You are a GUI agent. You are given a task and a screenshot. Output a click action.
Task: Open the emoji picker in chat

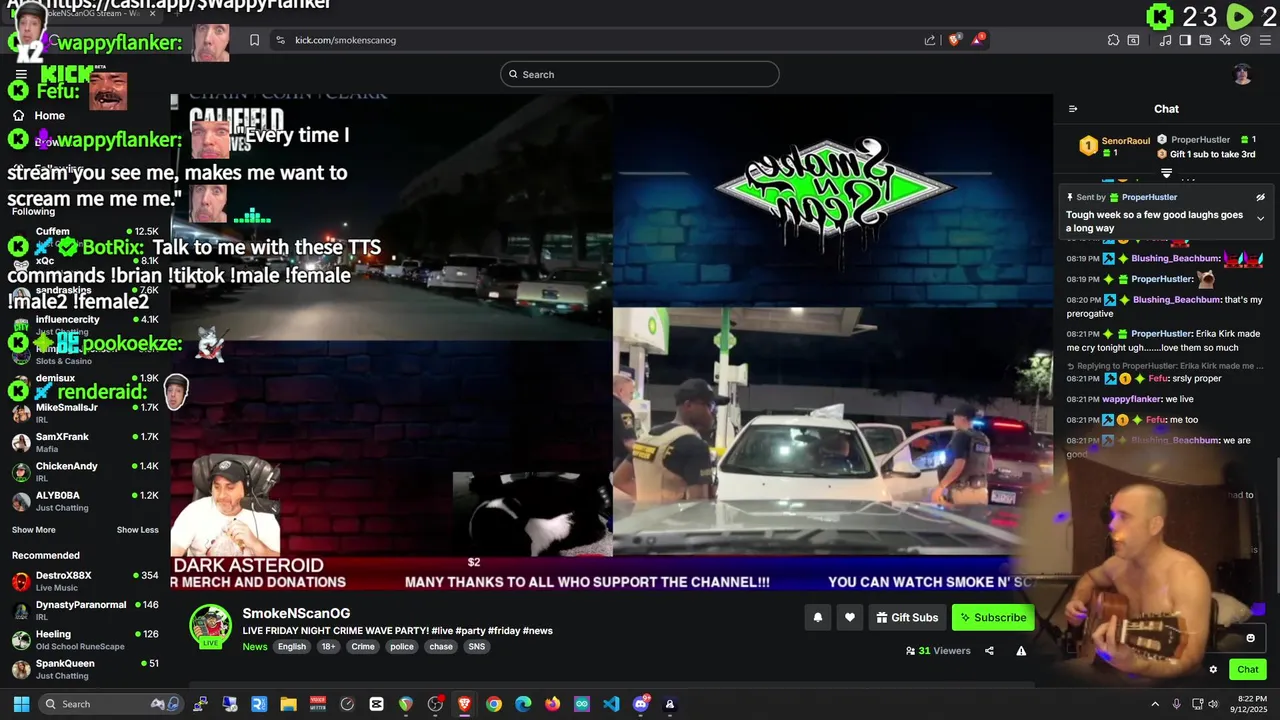1250,638
